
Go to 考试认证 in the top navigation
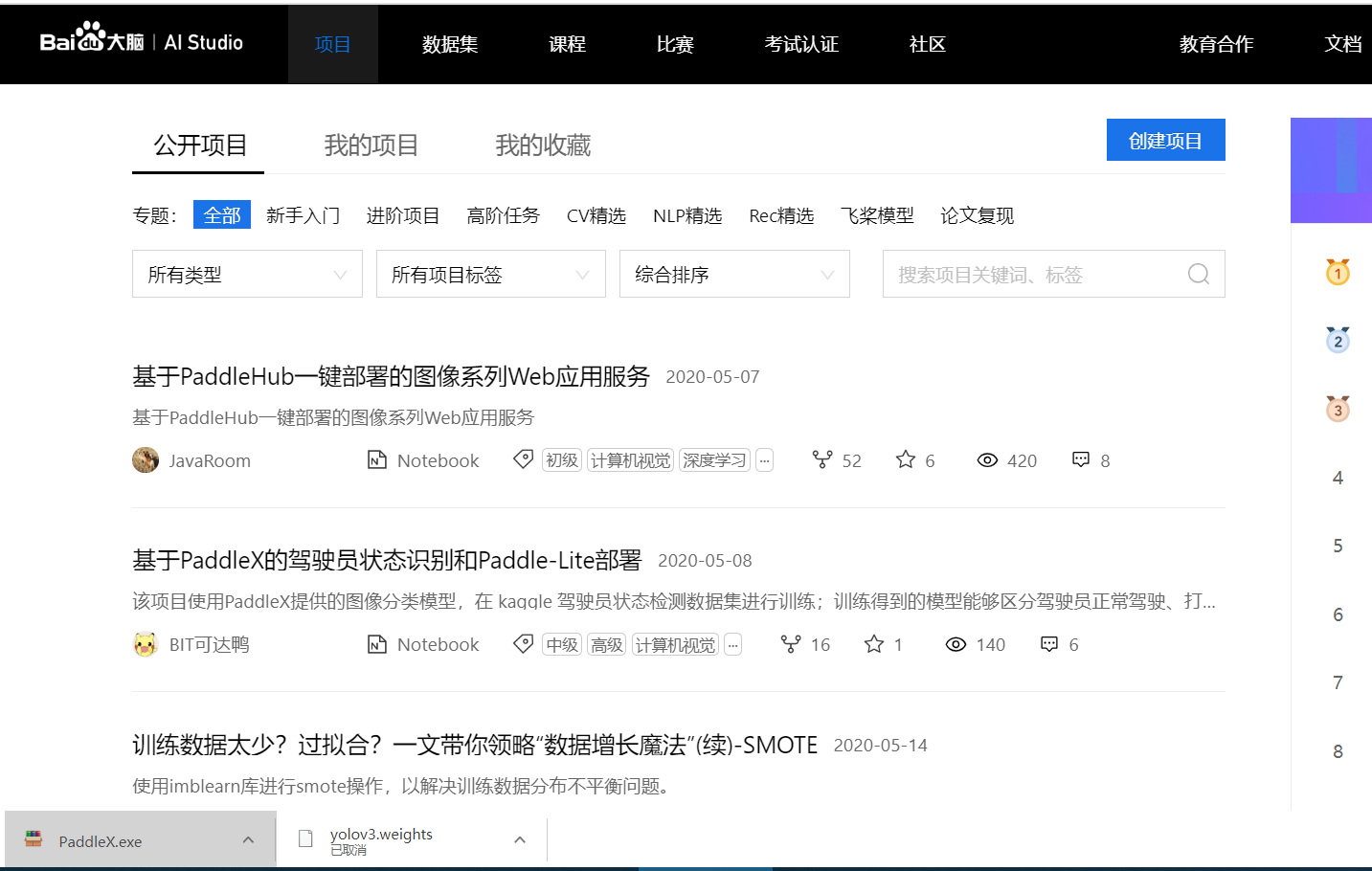[x=801, y=44]
